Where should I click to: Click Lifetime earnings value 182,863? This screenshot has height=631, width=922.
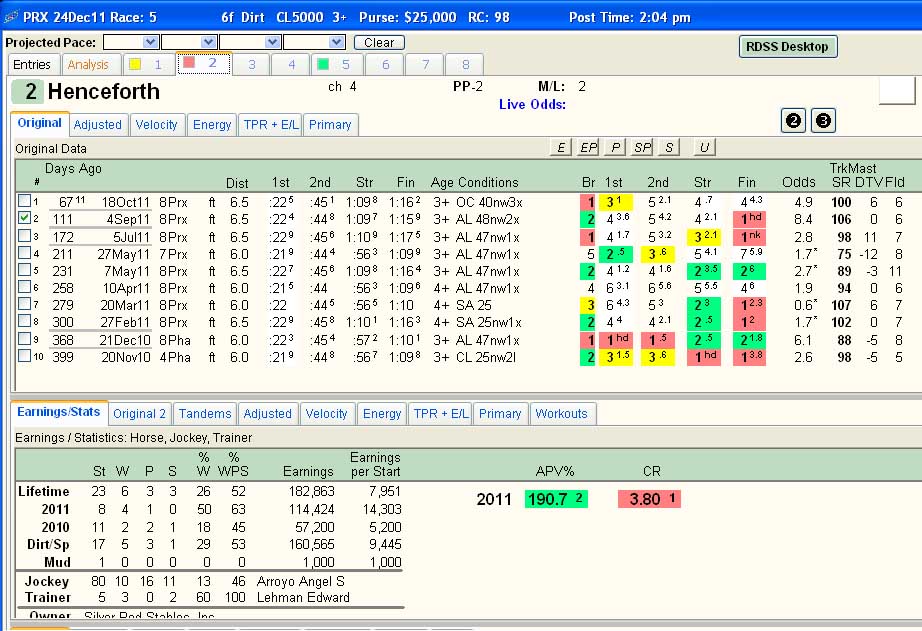[x=311, y=491]
